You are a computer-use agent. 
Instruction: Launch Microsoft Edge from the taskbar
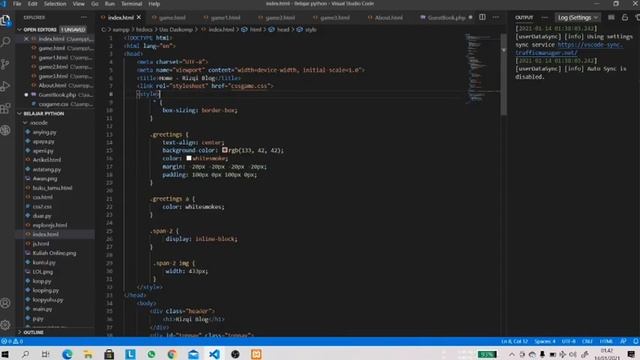67,354
